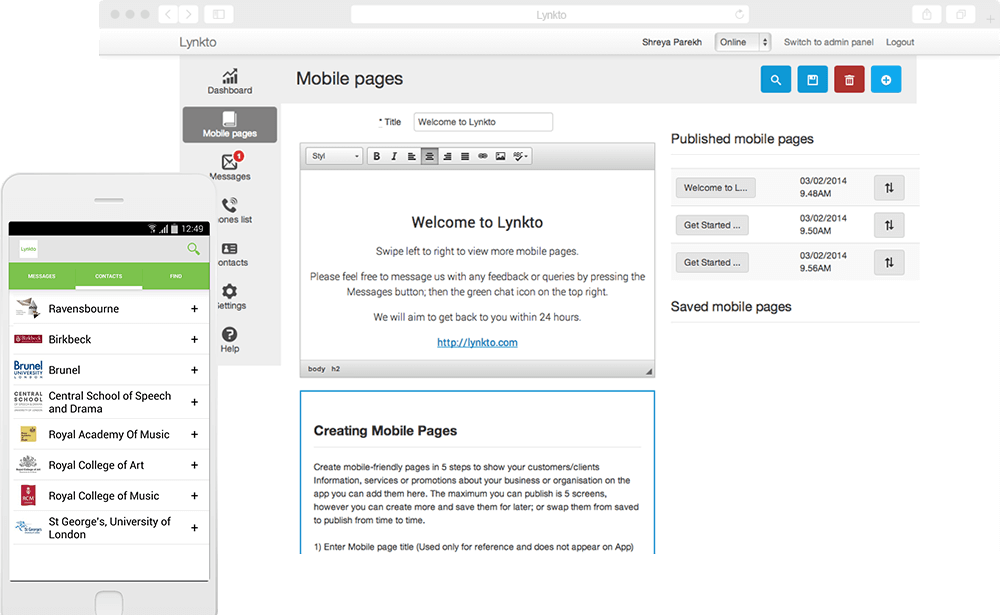Go forward in the browser toolbar
Screen dimensions: 1000x615
[x=188, y=14]
